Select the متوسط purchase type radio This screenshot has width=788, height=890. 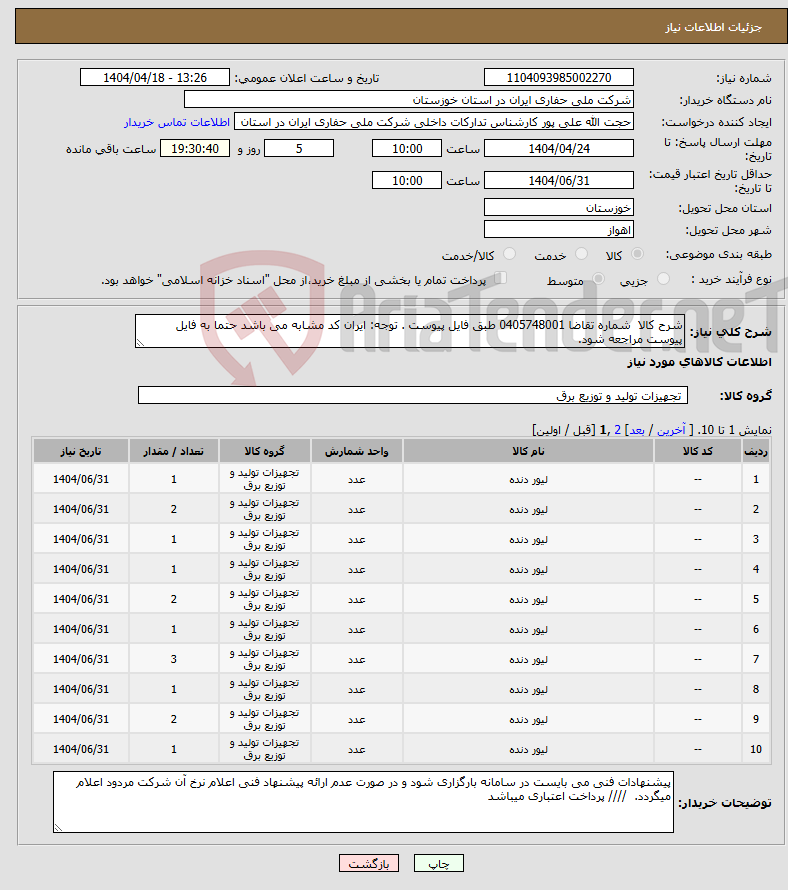598,279
